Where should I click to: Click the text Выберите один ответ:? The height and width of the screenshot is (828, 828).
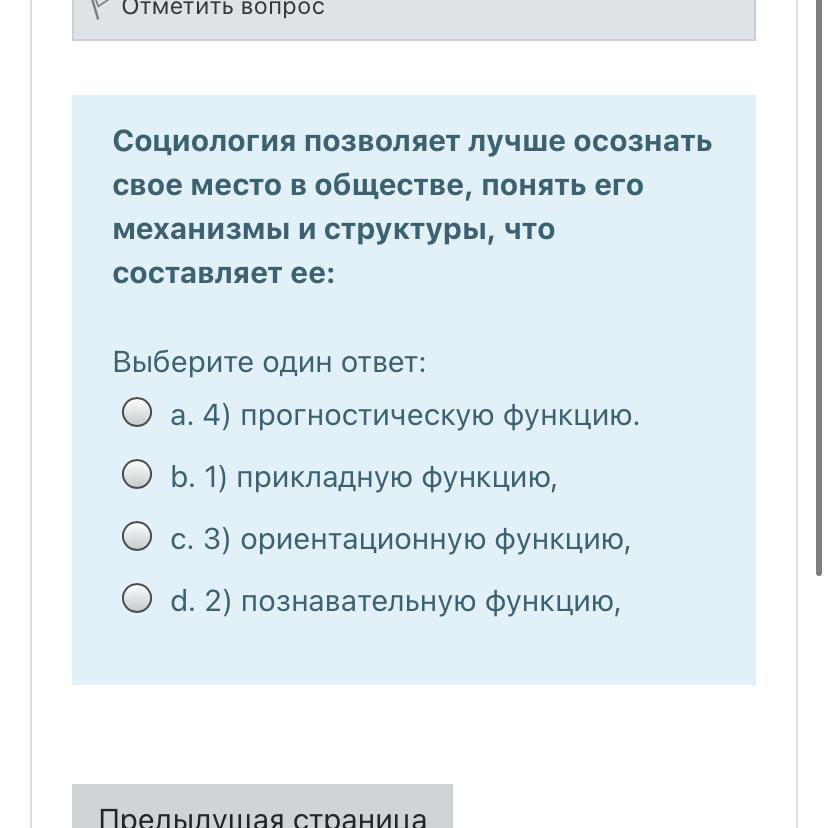269,362
